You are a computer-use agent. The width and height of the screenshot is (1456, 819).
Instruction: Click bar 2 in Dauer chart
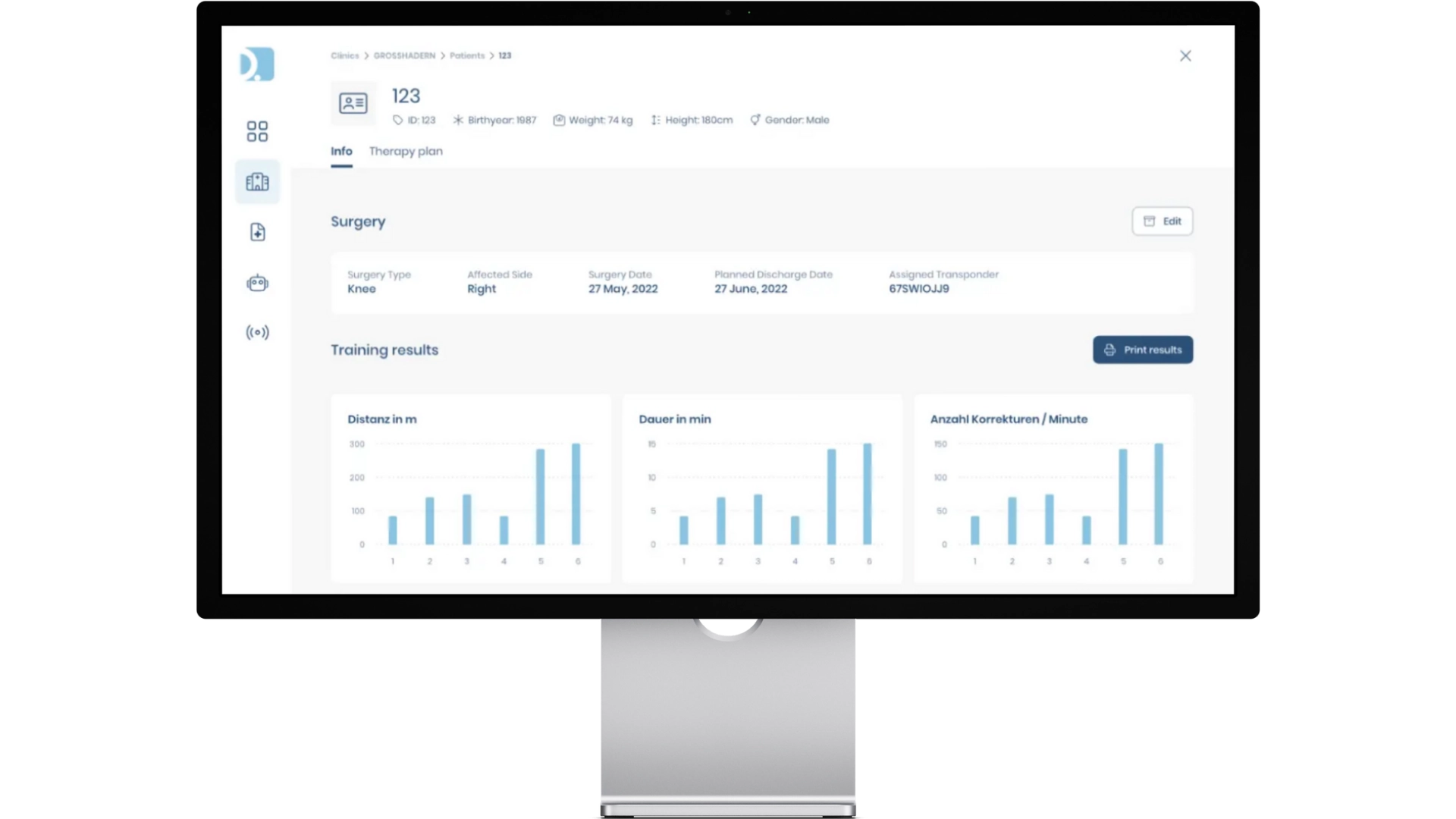click(x=720, y=521)
